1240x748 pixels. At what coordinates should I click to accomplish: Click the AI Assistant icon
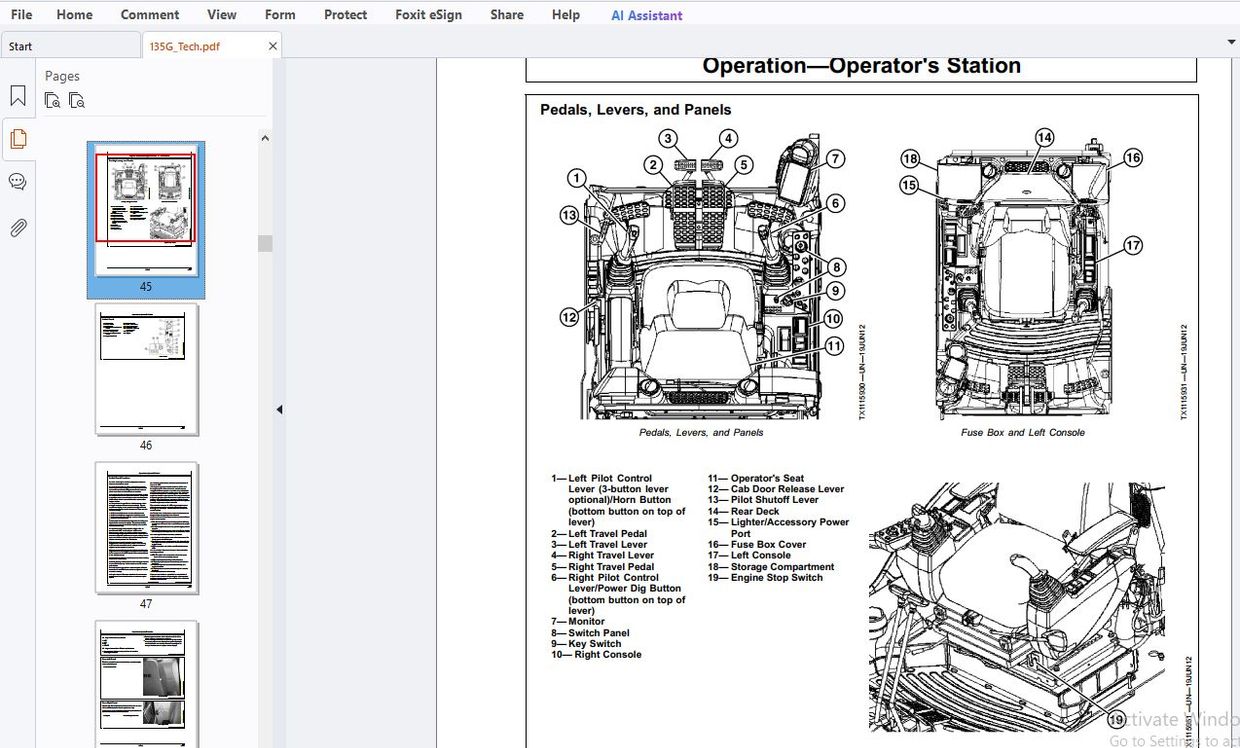point(646,15)
